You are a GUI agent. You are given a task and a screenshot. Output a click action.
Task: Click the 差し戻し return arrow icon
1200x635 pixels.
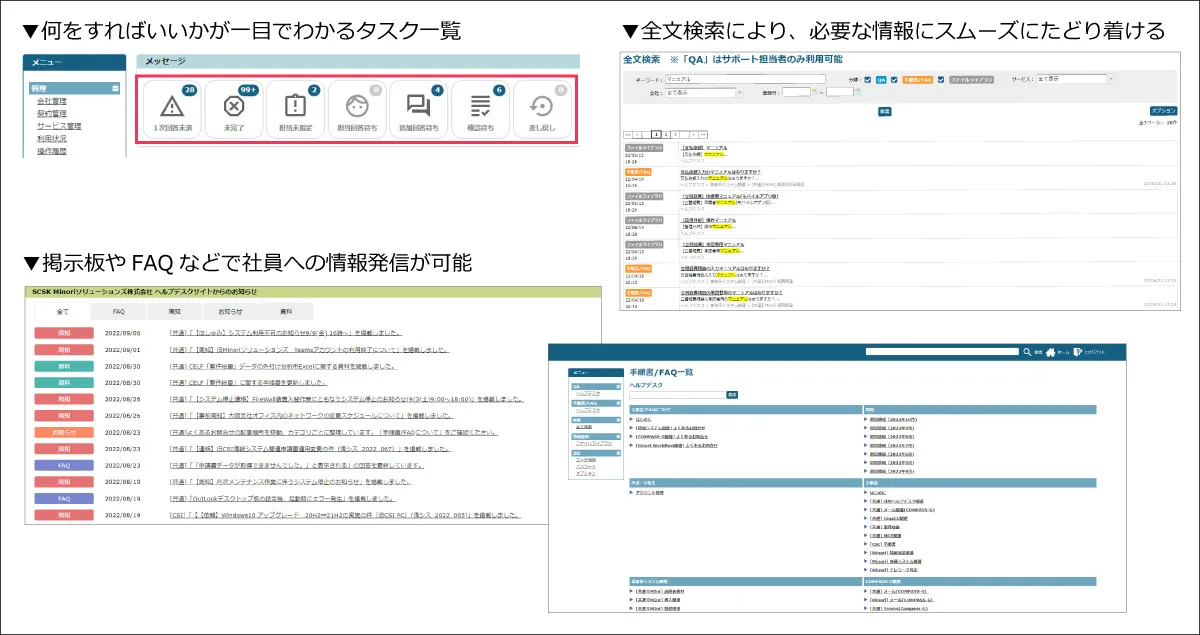541,104
